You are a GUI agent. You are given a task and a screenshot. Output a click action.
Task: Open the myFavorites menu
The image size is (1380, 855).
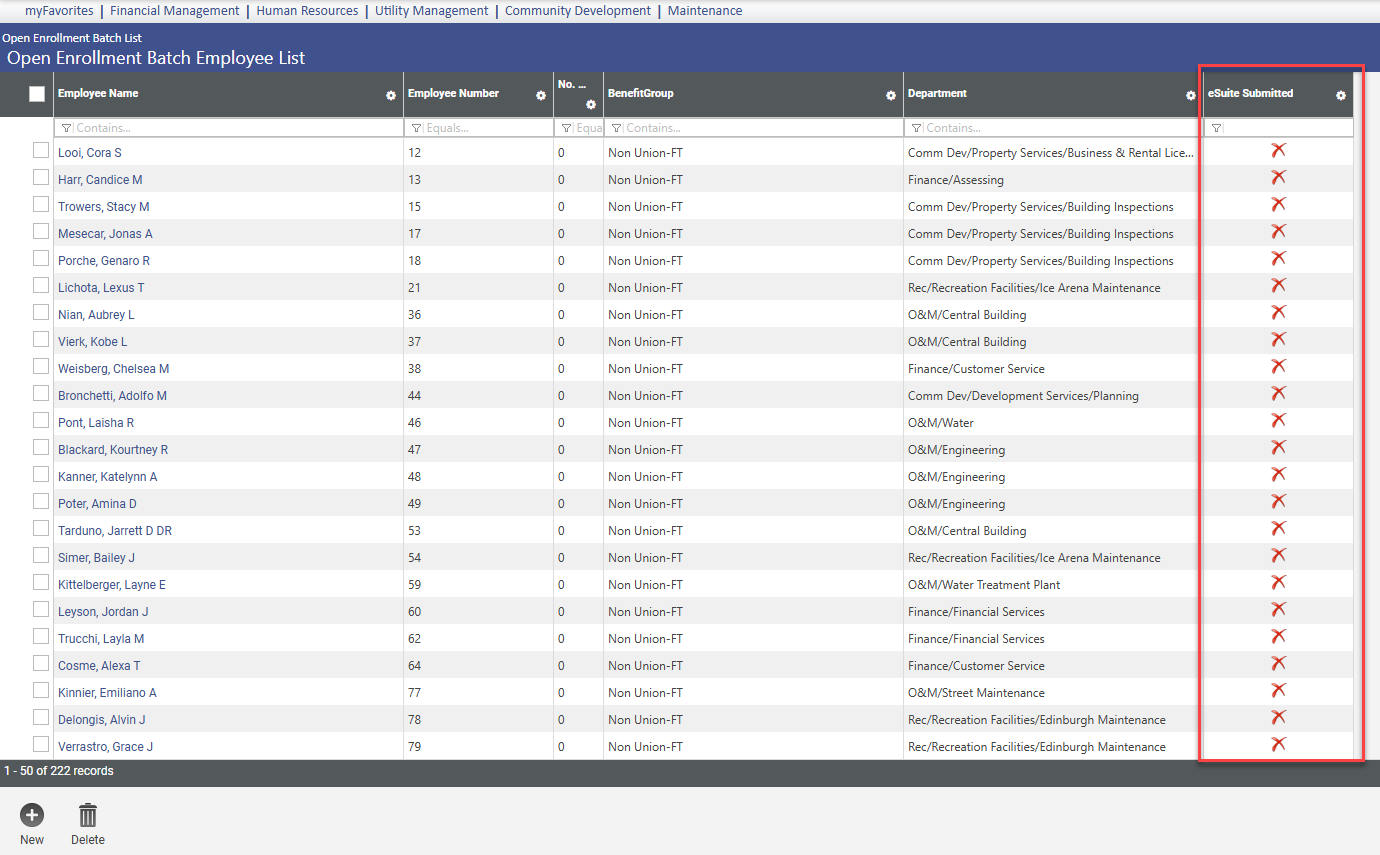click(59, 11)
